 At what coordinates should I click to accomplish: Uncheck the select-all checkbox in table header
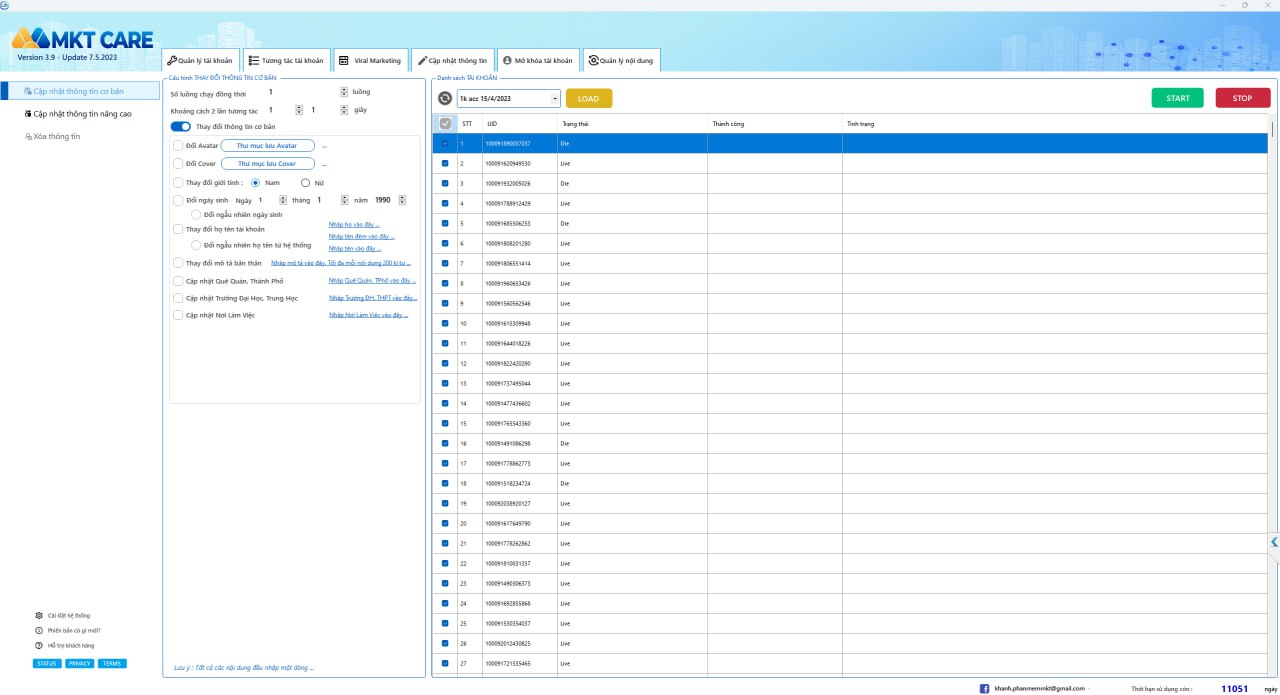[x=445, y=123]
